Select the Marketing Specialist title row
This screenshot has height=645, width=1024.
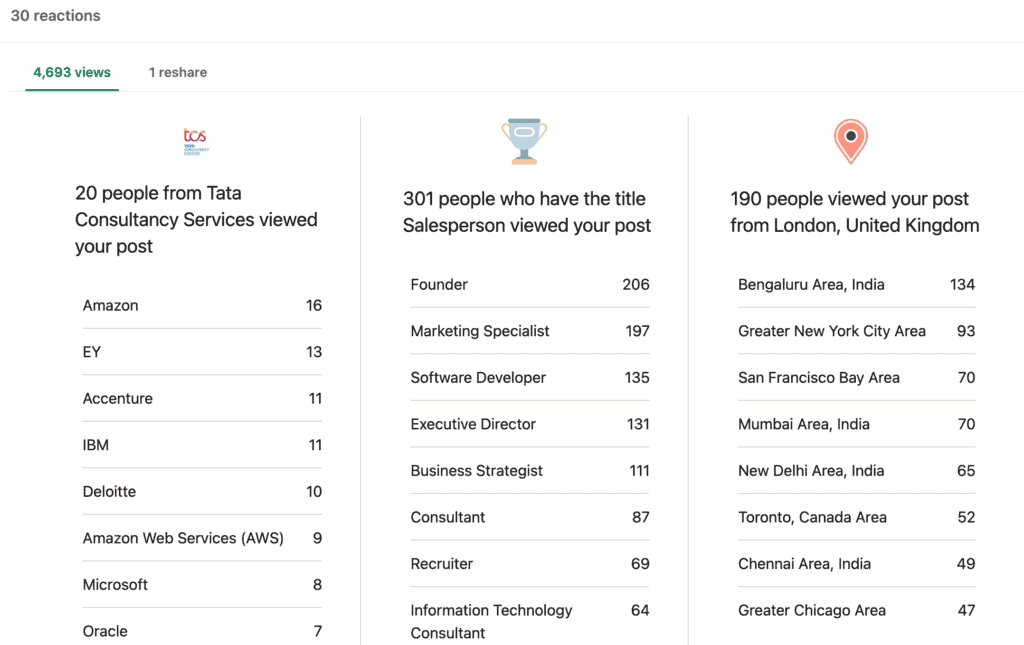(529, 331)
